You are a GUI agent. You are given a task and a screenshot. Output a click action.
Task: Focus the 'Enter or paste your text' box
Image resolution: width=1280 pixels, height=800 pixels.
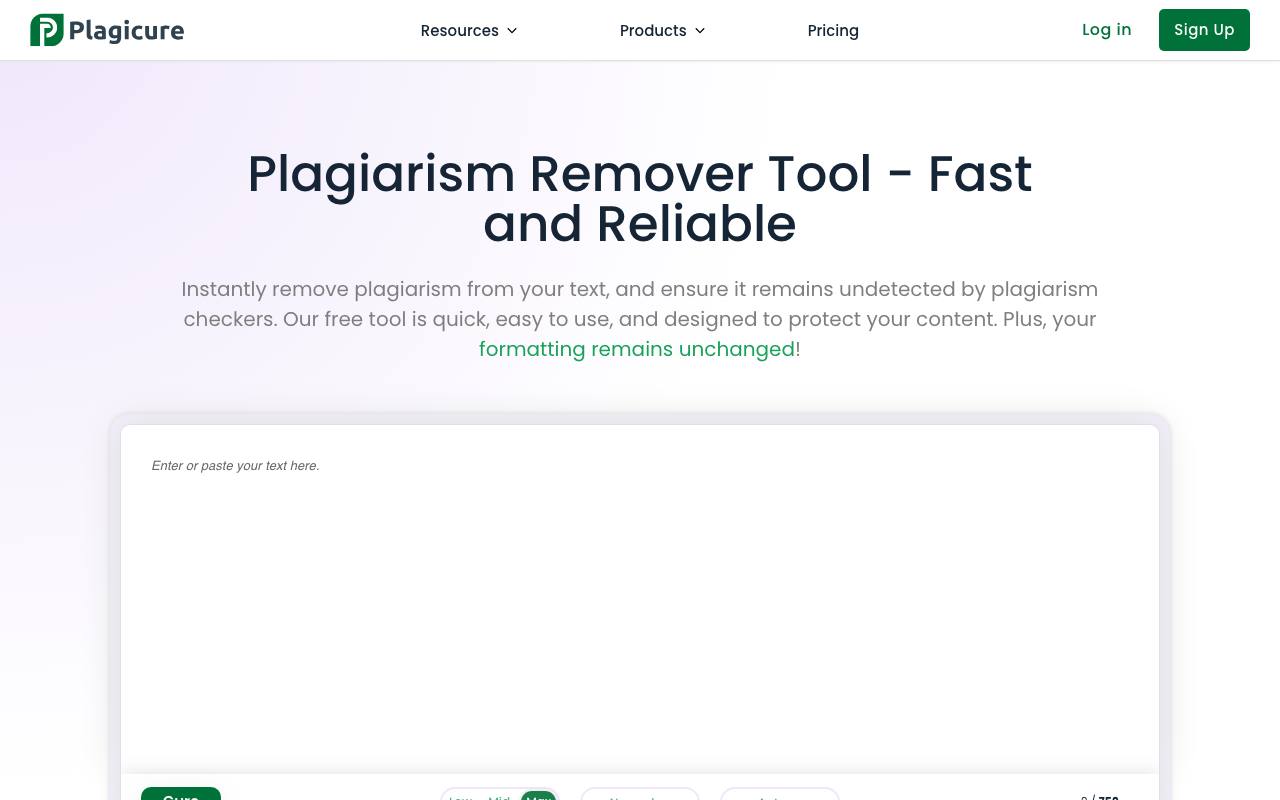(x=640, y=599)
